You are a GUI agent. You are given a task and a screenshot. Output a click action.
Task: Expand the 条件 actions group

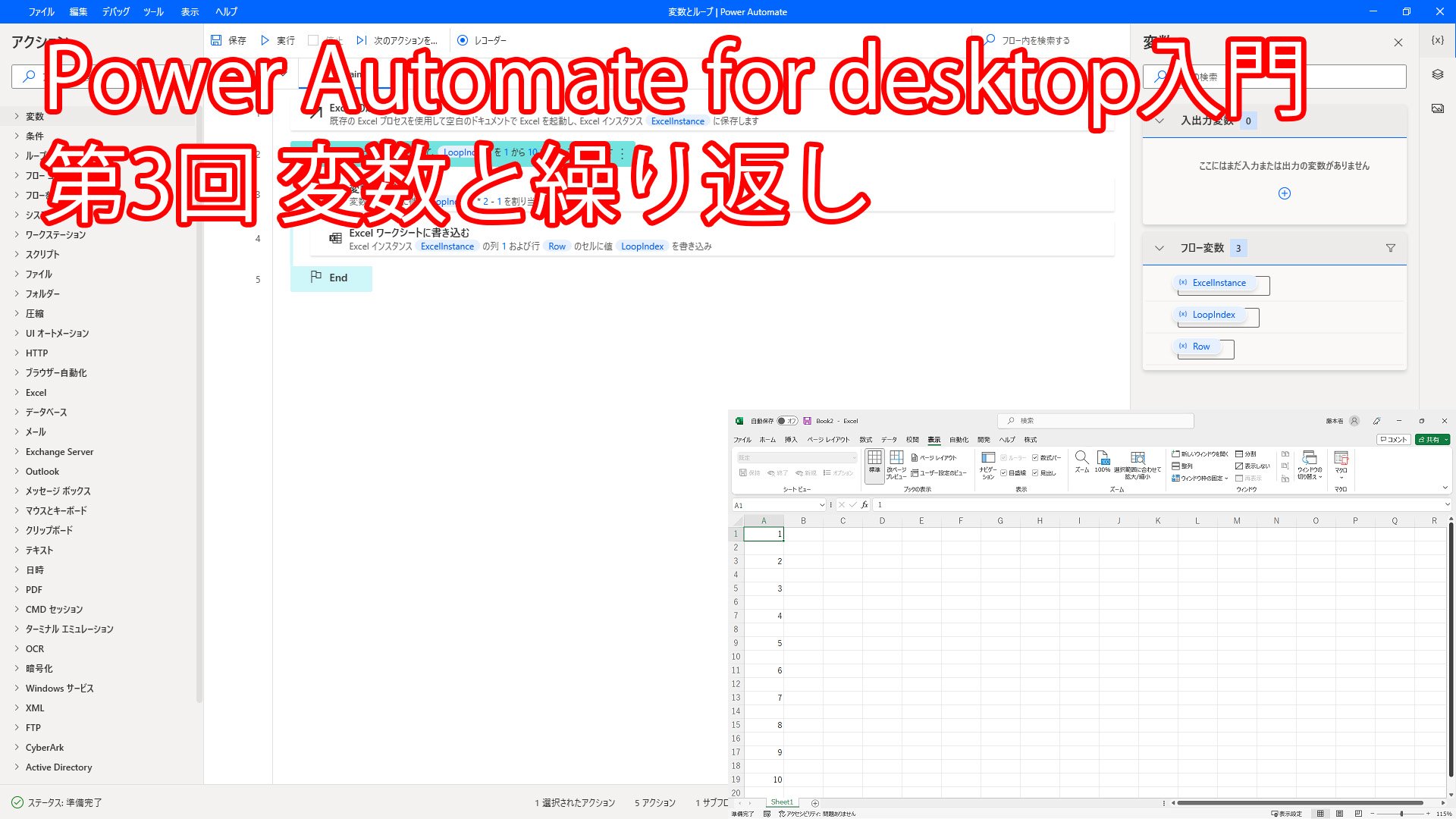tap(17, 136)
